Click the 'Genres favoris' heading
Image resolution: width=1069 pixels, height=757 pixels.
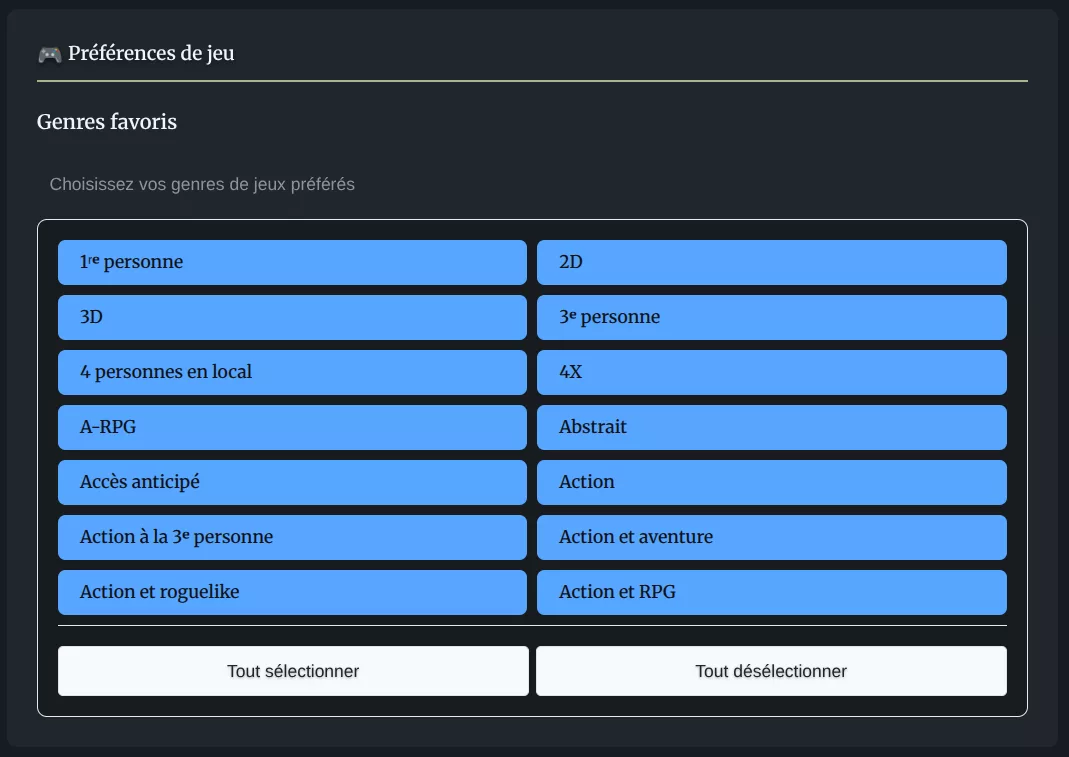coord(107,122)
